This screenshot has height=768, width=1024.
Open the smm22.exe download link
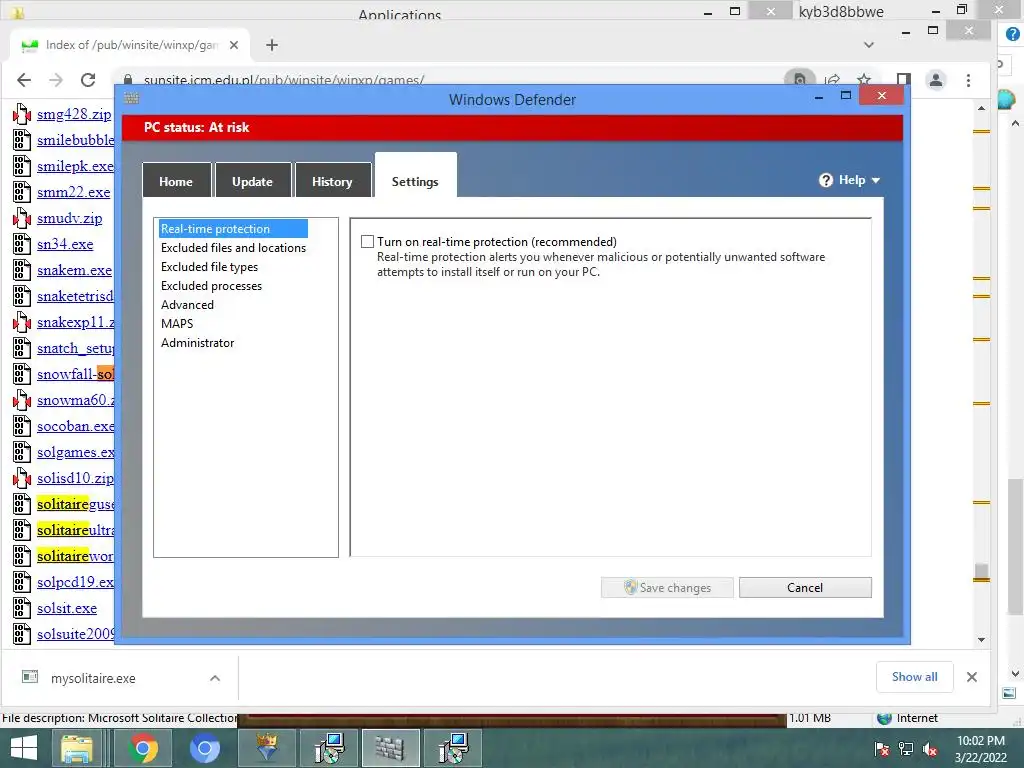(73, 192)
